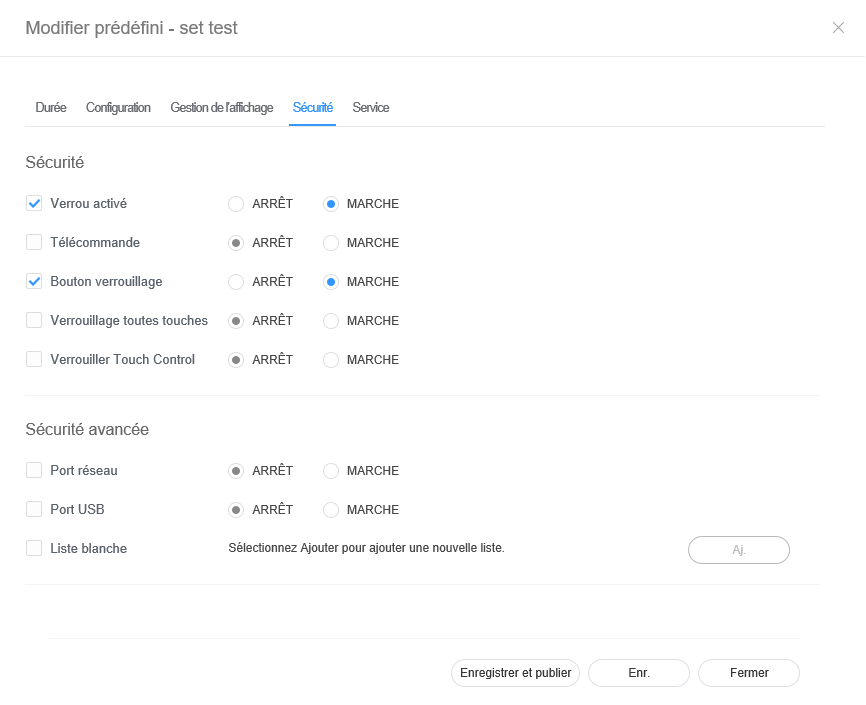Screen dimensions: 866x705
Task: Choose MARCHE for Port USB
Action: pos(331,510)
